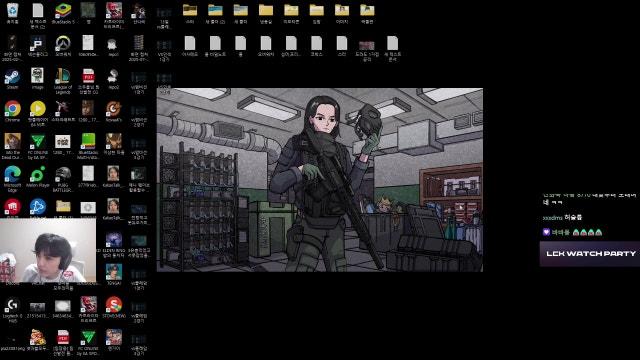Click the webcam overlay feed

(48, 250)
